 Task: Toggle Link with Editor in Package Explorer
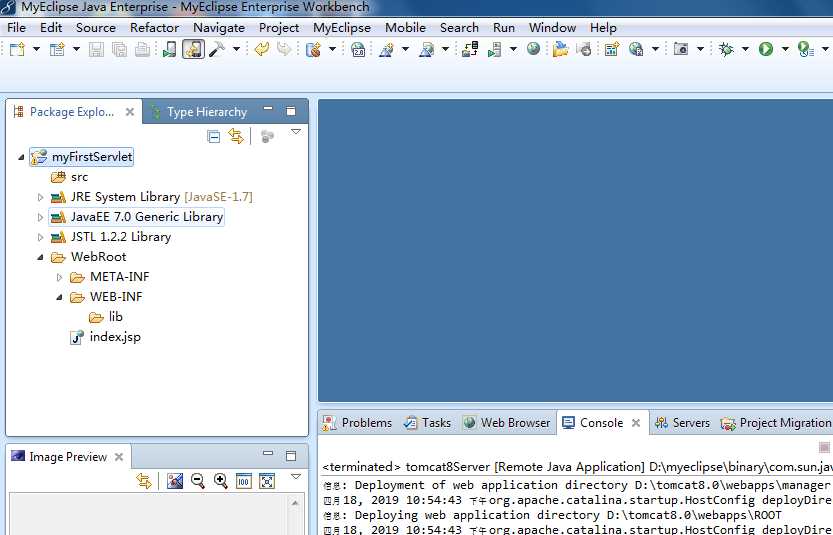point(236,137)
